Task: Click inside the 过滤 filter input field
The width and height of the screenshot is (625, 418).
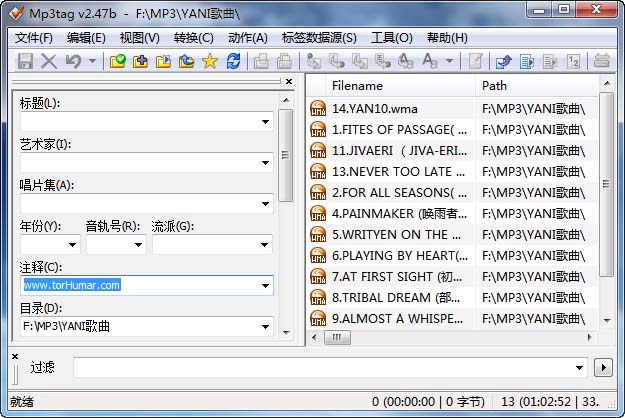Action: pyautogui.click(x=323, y=367)
